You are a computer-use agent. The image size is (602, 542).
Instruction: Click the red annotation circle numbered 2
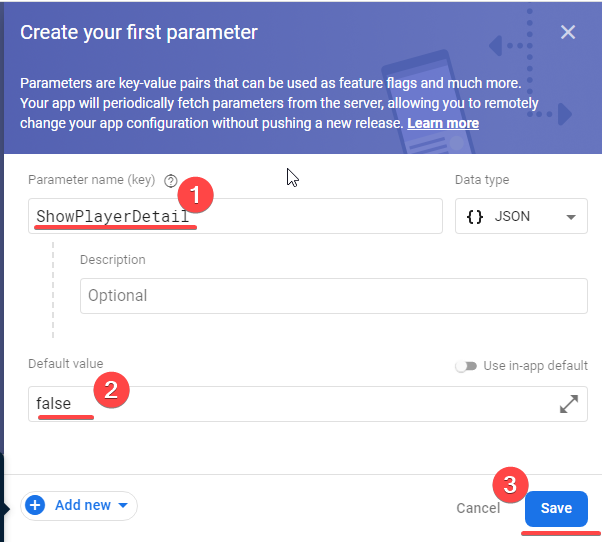pos(112,390)
